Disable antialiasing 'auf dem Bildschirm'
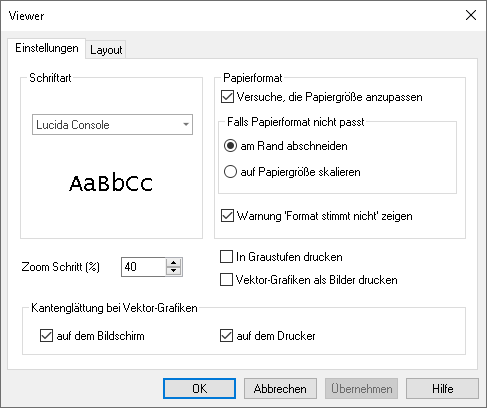This screenshot has height=408, width=487. [x=46, y=336]
